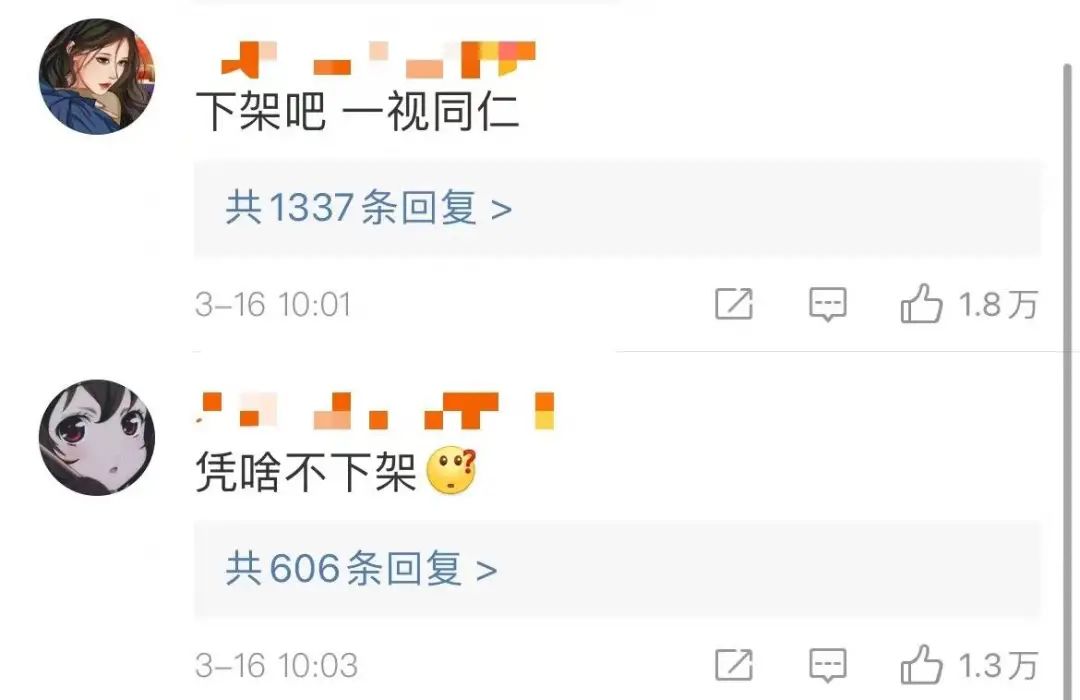Open the illustrated woman profile avatar

[96, 76]
